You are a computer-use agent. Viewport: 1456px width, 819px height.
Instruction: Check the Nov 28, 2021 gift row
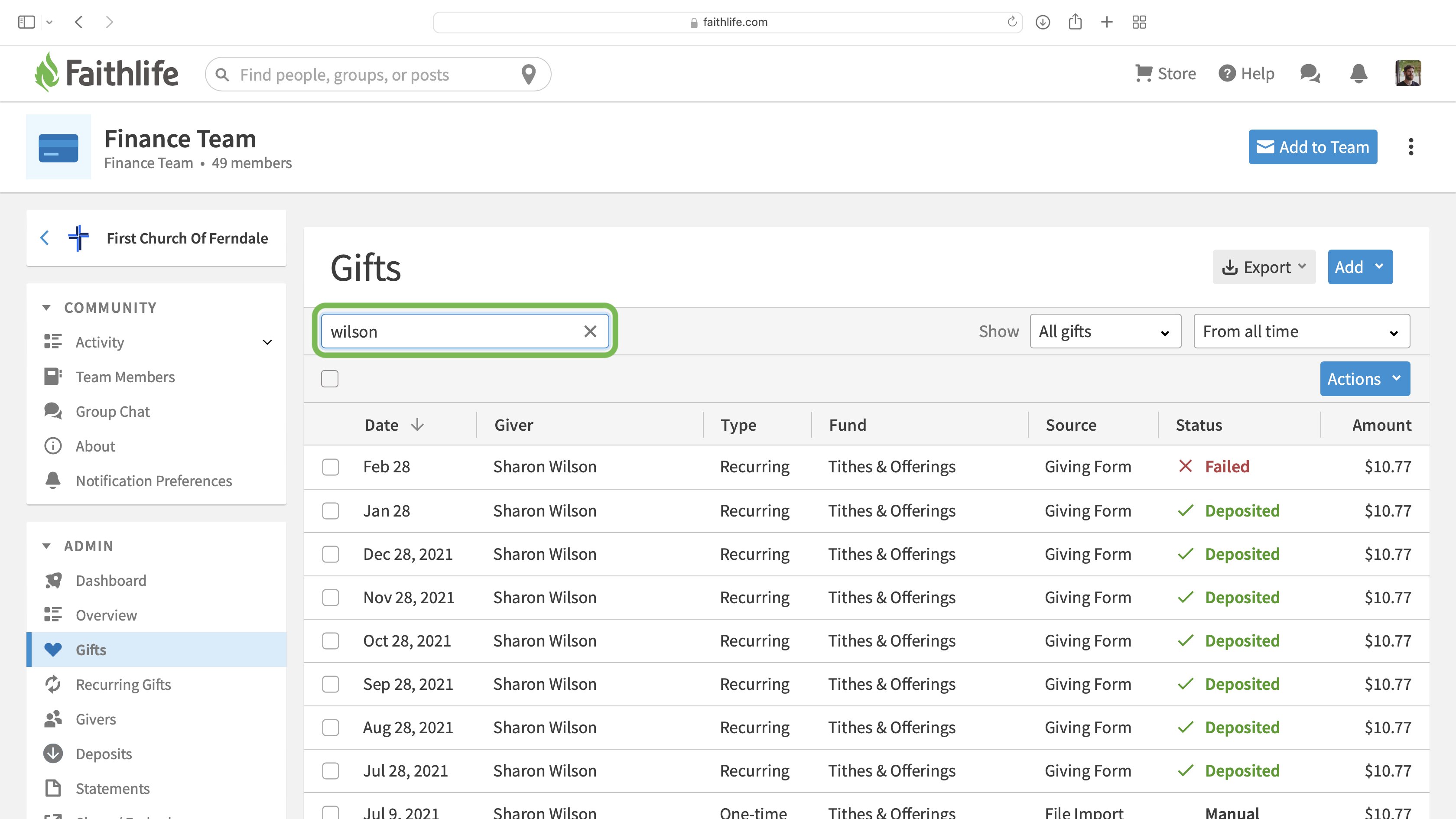[x=331, y=598]
